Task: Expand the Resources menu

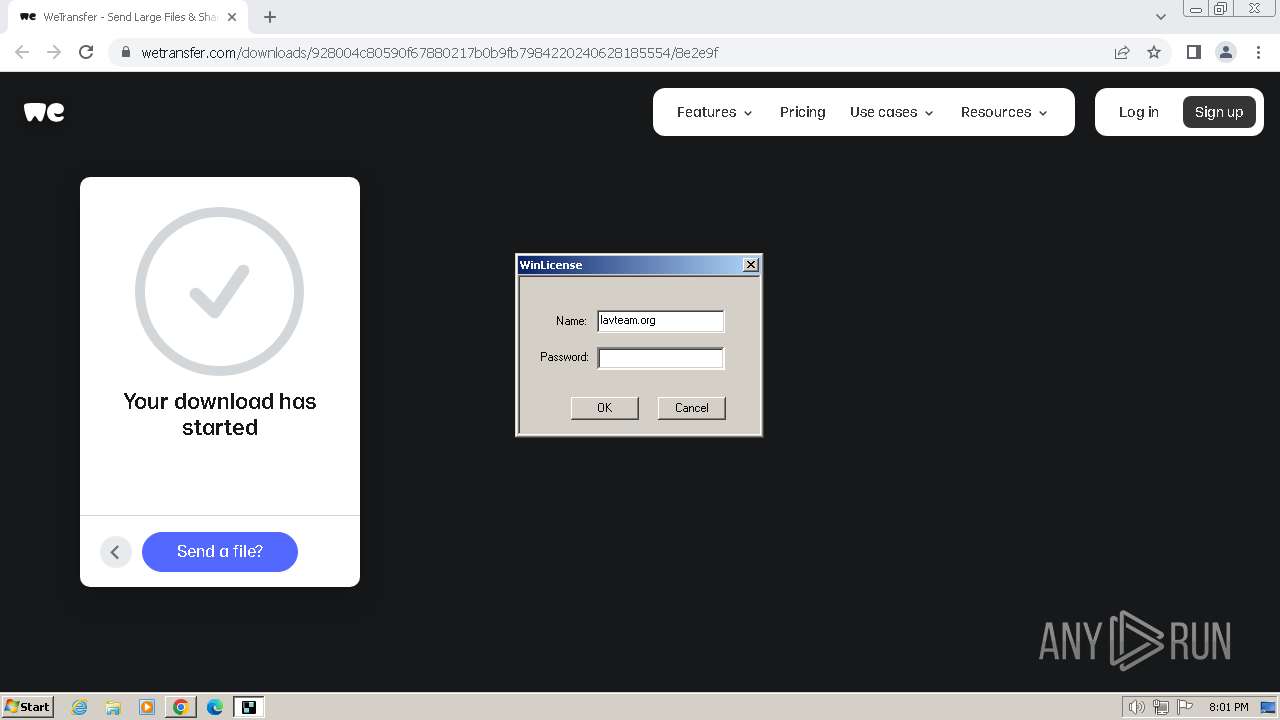Action: coord(1004,112)
